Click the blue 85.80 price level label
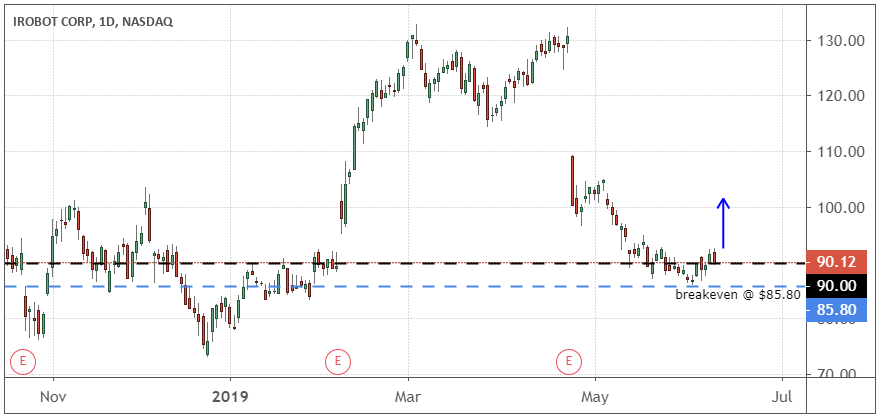This screenshot has height=419, width=880. pyautogui.click(x=834, y=310)
